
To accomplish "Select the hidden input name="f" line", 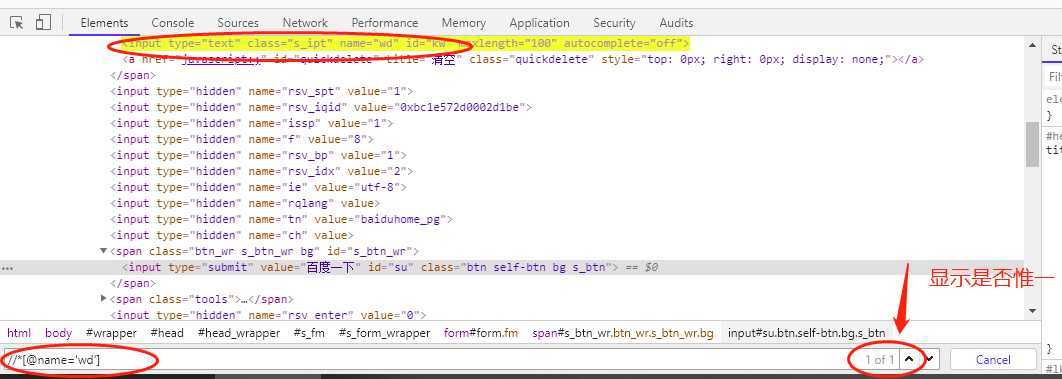I will 242,139.
